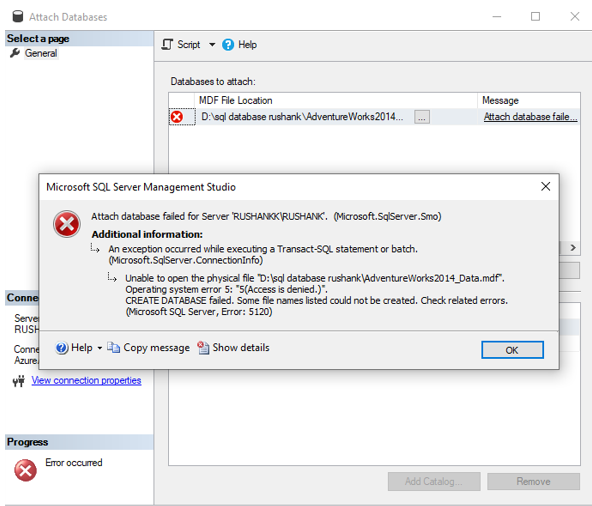The height and width of the screenshot is (506, 592).
Task: Maximize the Attach Databases window
Action: (535, 17)
